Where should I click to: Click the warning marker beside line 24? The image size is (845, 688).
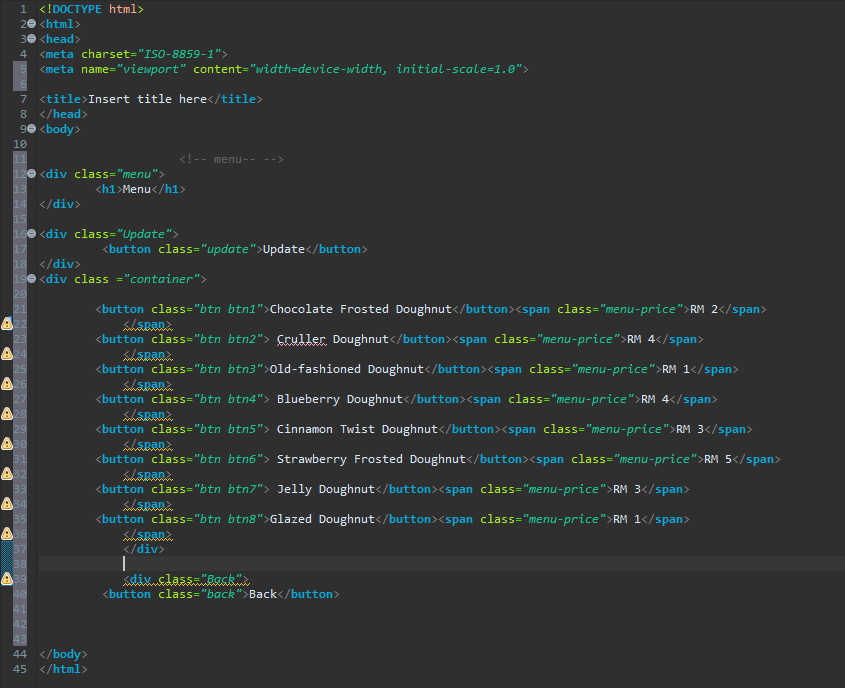click(x=7, y=354)
